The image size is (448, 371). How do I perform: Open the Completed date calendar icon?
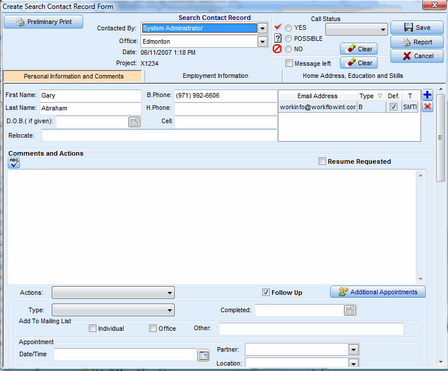point(350,310)
